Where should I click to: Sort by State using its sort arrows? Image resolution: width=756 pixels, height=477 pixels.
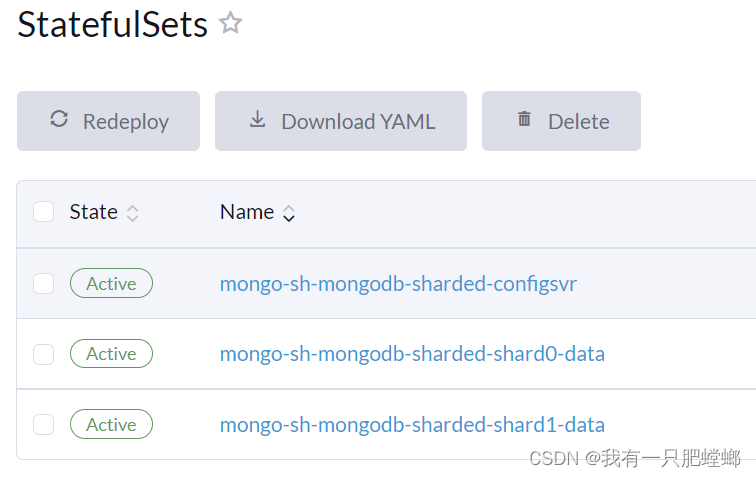(132, 213)
